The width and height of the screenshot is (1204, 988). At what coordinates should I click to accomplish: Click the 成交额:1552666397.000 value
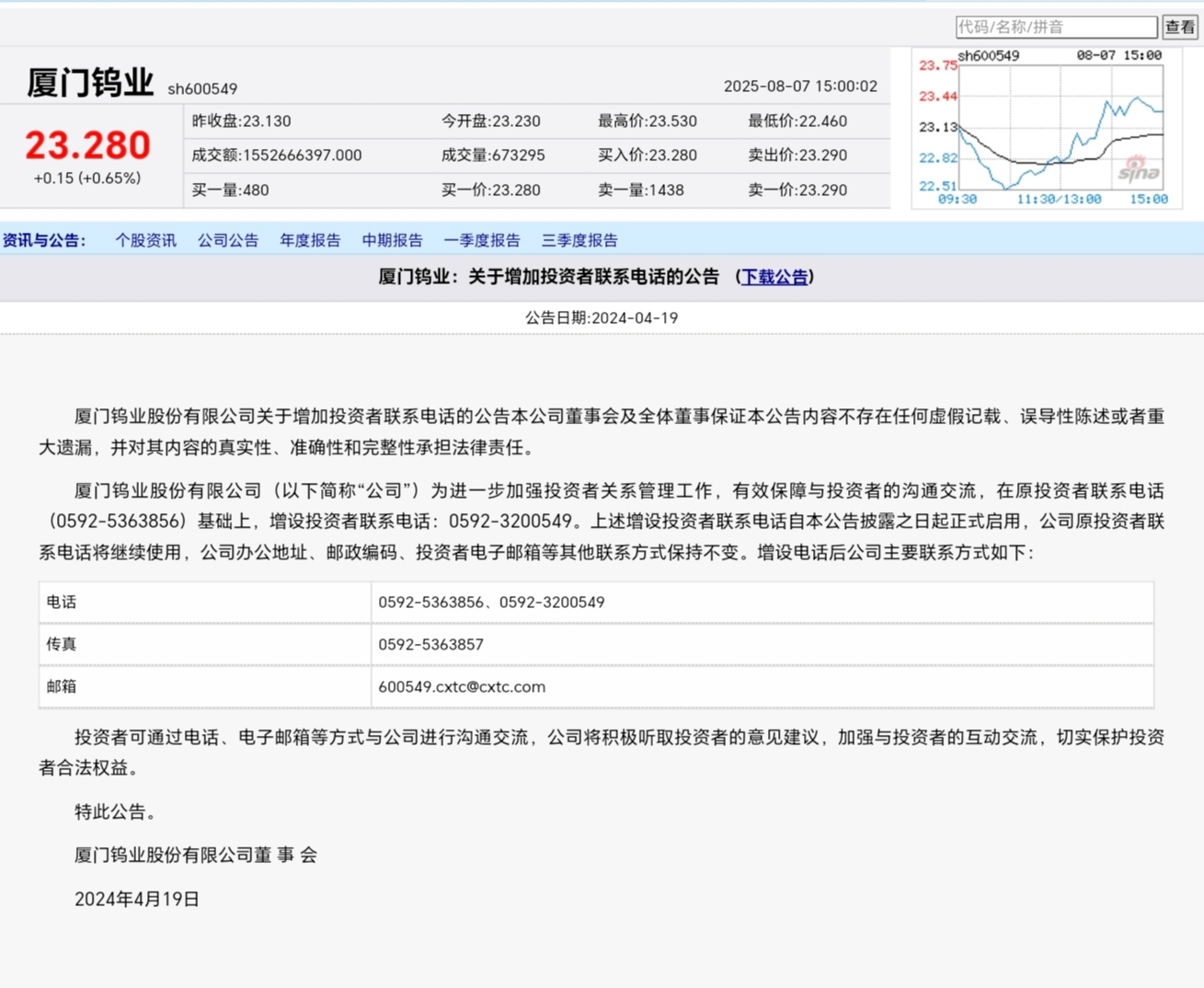click(x=277, y=155)
